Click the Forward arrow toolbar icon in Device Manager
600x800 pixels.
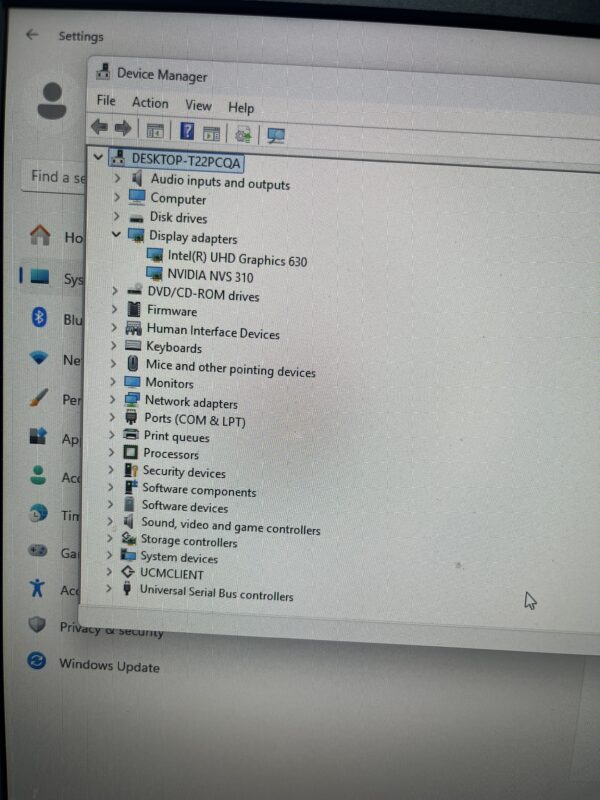coord(122,128)
